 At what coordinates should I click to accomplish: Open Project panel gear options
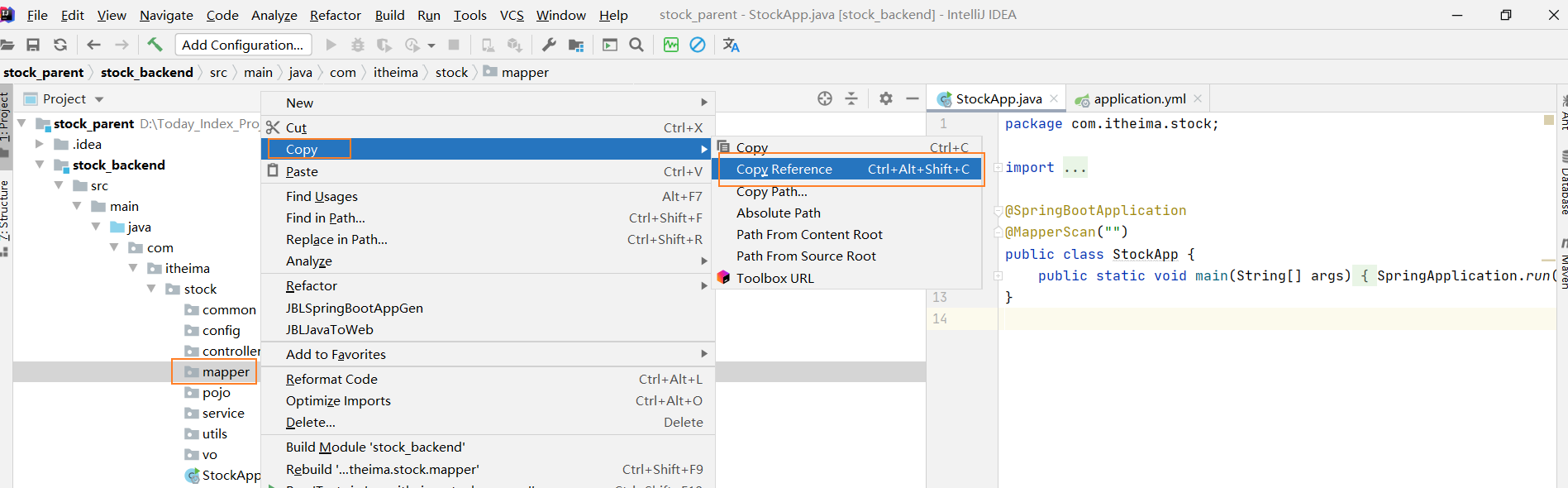tap(886, 98)
